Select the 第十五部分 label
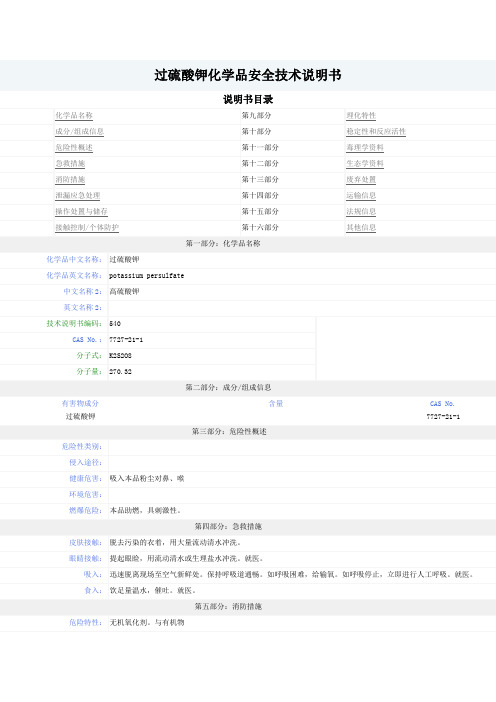The image size is (496, 702). 260,211
